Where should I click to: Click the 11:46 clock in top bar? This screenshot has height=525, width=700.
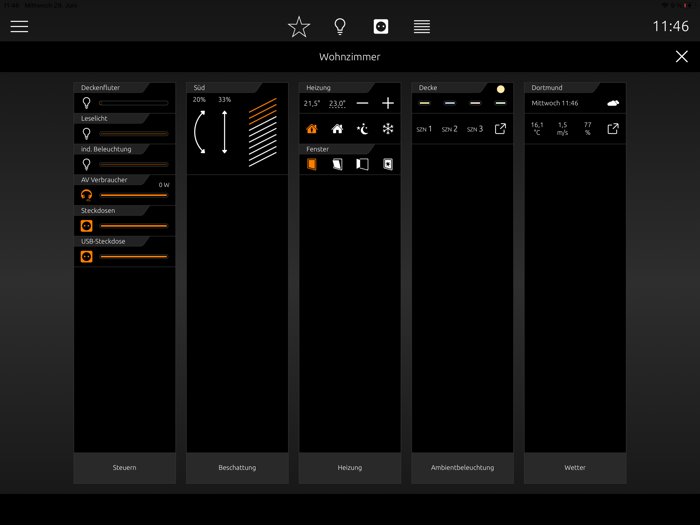pyautogui.click(x=671, y=26)
